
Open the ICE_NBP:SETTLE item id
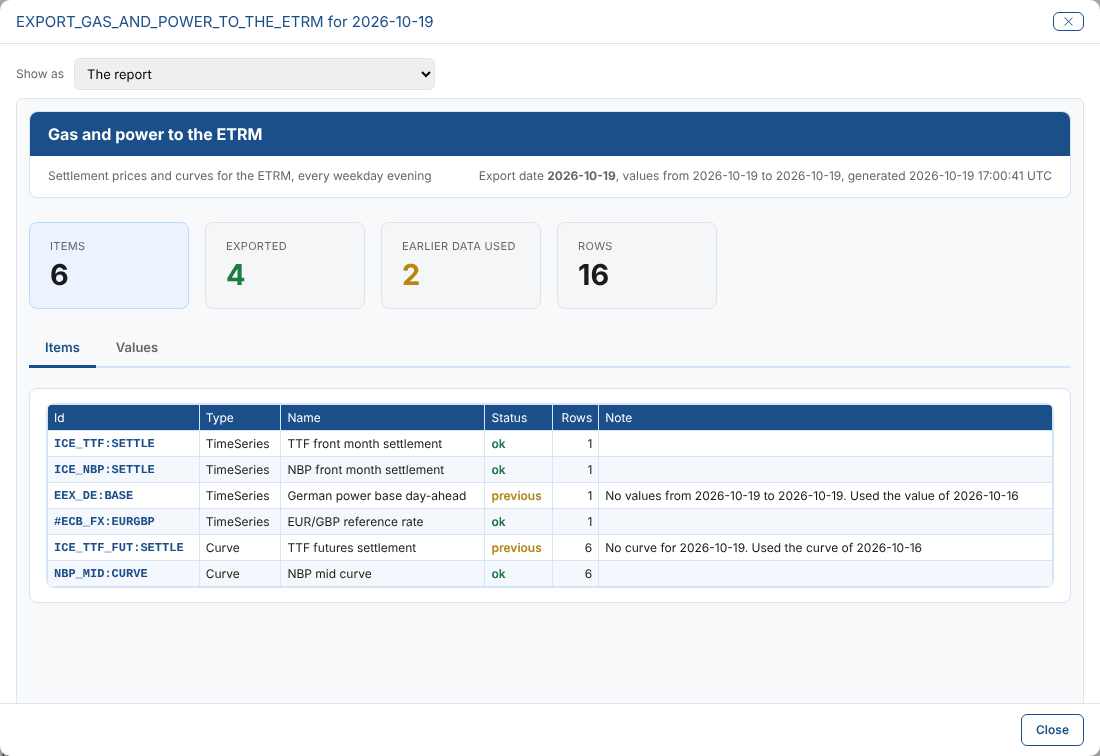pos(105,470)
